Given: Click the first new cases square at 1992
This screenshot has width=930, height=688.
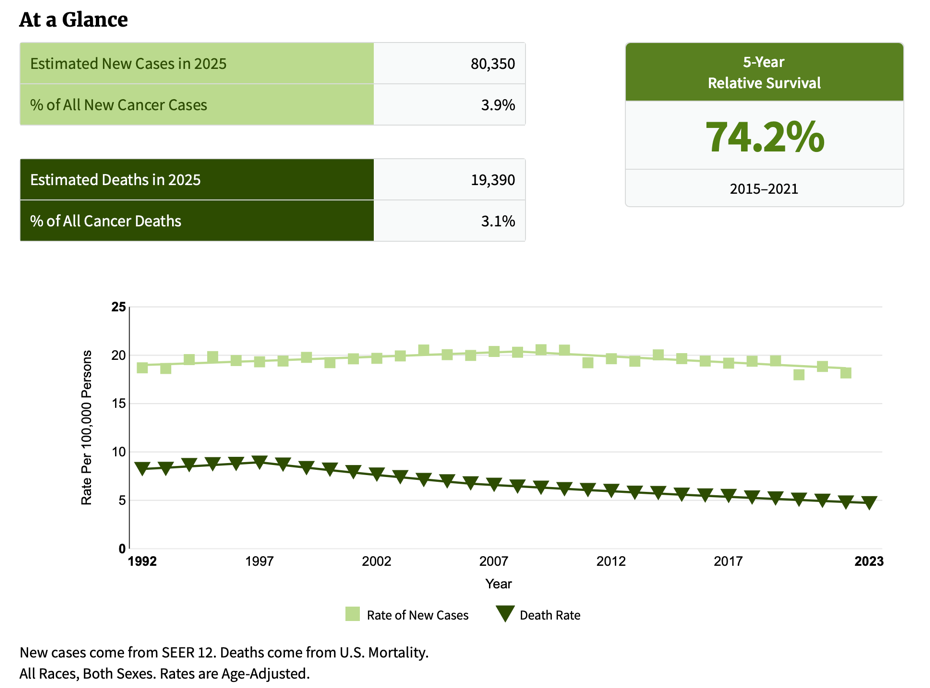Looking at the screenshot, I should (x=142, y=368).
